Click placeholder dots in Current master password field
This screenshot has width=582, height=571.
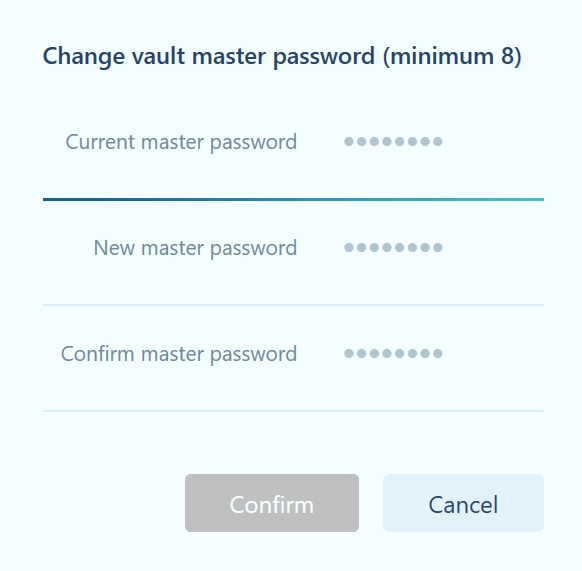click(393, 141)
